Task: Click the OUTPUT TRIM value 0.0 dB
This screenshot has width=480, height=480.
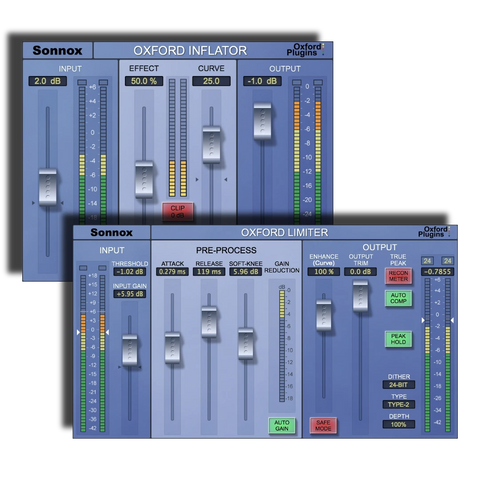Action: (x=360, y=272)
